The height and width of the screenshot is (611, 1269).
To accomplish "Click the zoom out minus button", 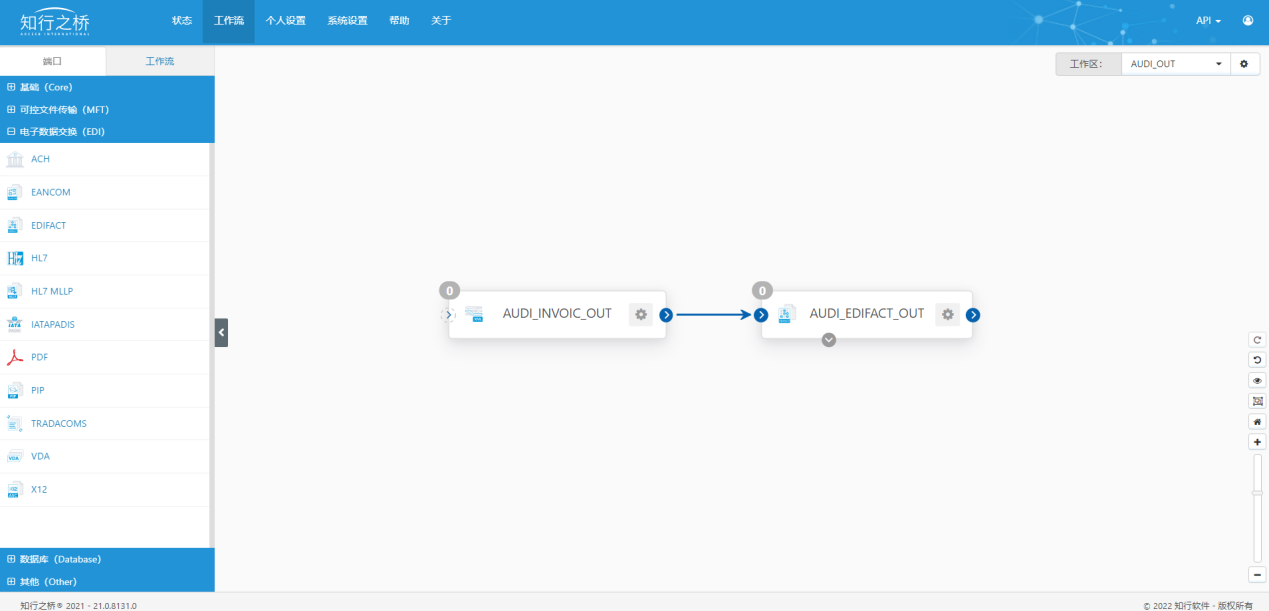I will coord(1258,574).
